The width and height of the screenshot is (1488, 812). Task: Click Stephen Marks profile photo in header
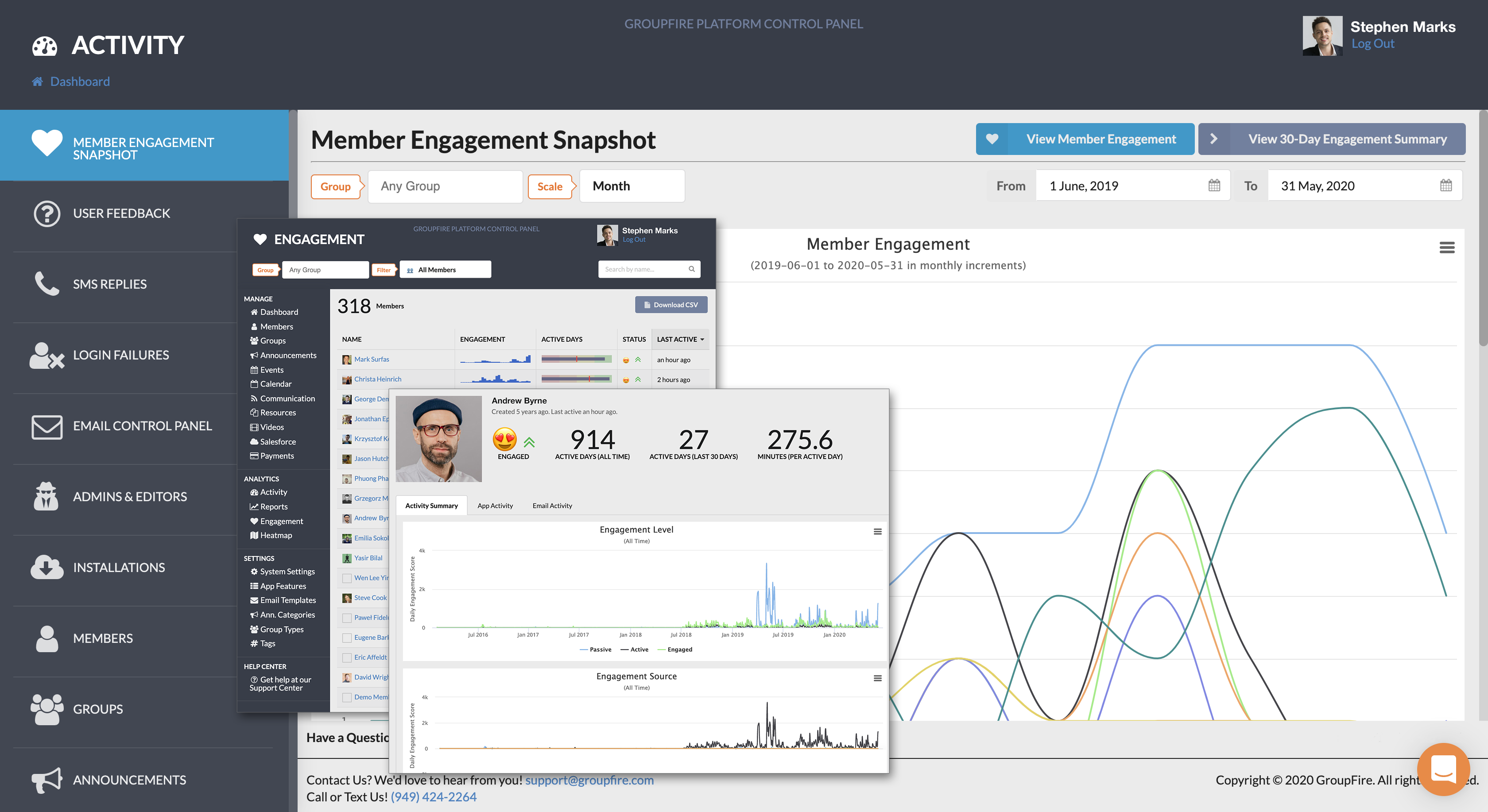point(1322,36)
